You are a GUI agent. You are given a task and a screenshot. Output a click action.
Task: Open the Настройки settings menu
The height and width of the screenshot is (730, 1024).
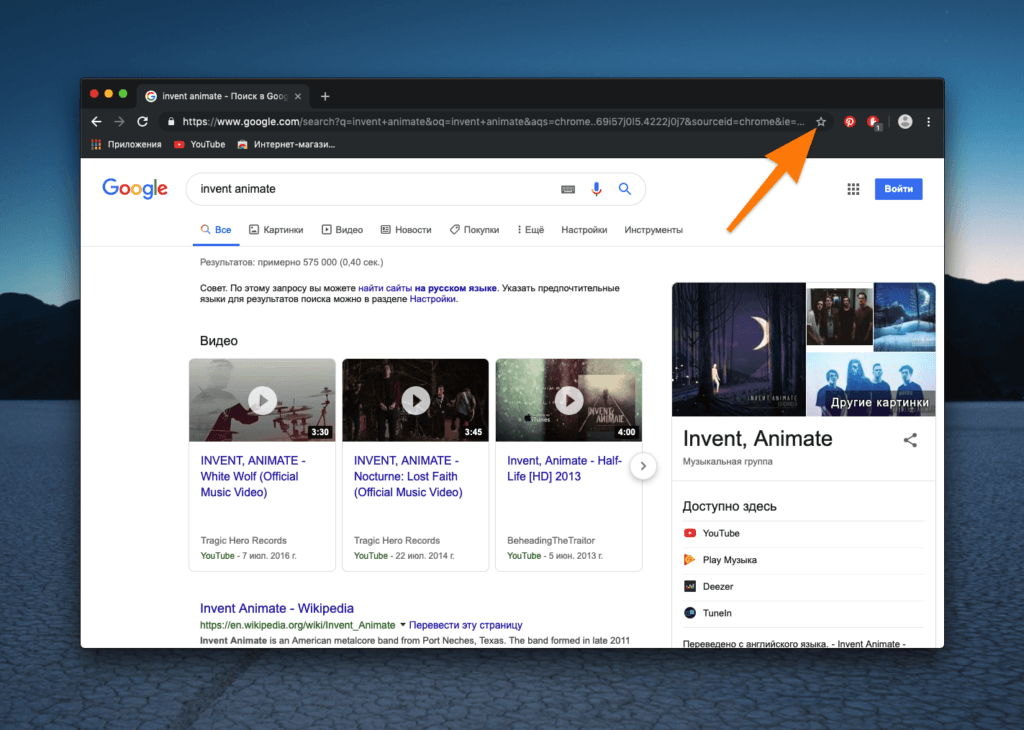(x=584, y=230)
